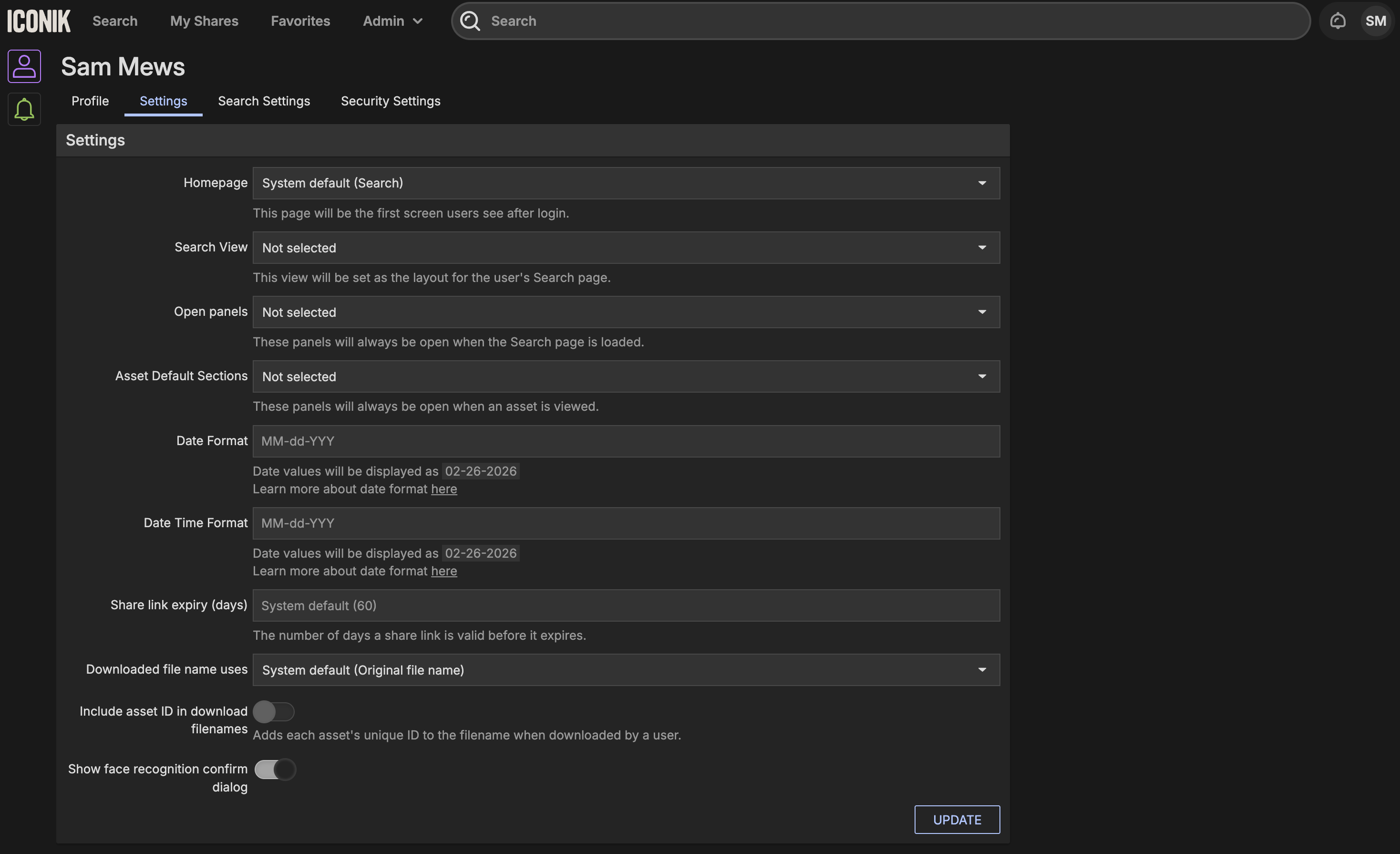
Task: Go to the Search Settings tab
Action: [x=264, y=101]
